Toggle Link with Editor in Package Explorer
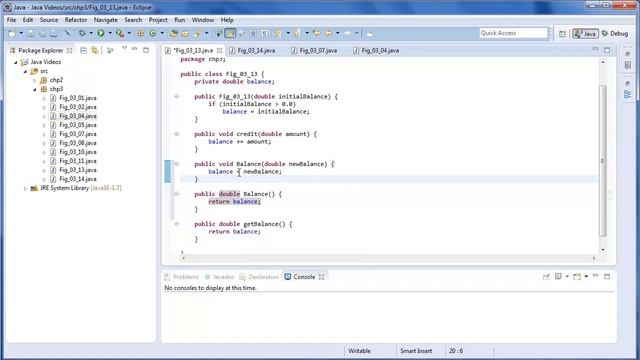 (x=95, y=50)
